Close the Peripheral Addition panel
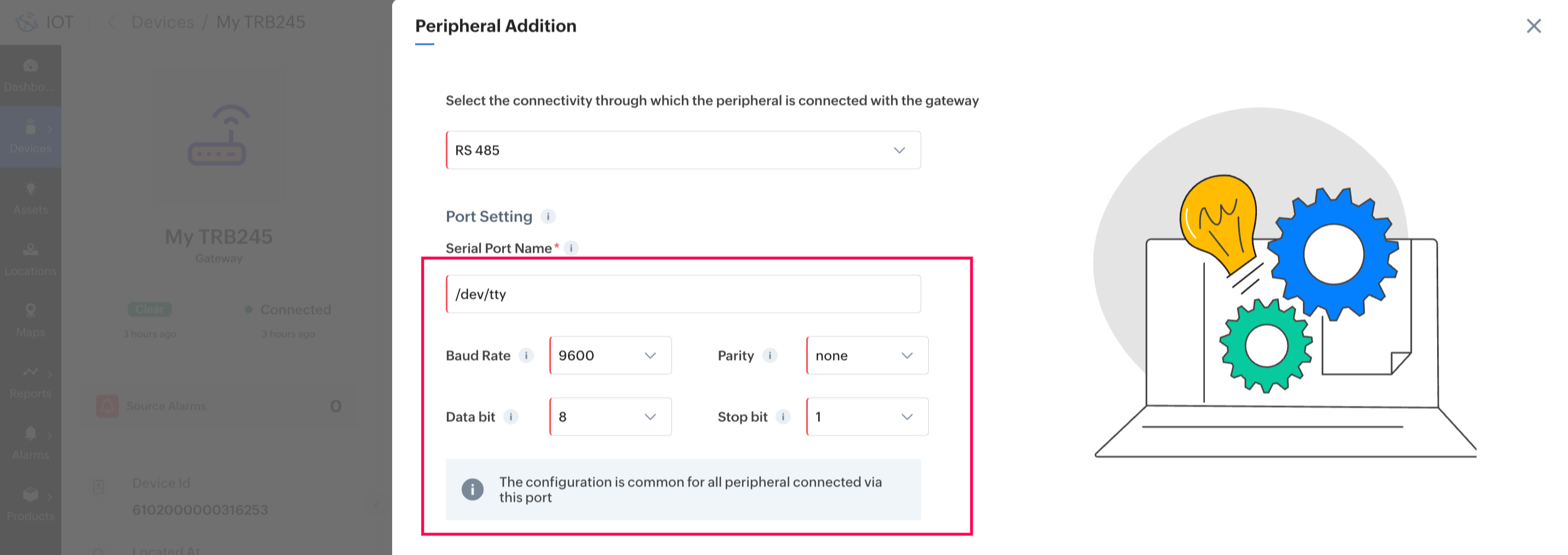1568x555 pixels. tap(1533, 26)
